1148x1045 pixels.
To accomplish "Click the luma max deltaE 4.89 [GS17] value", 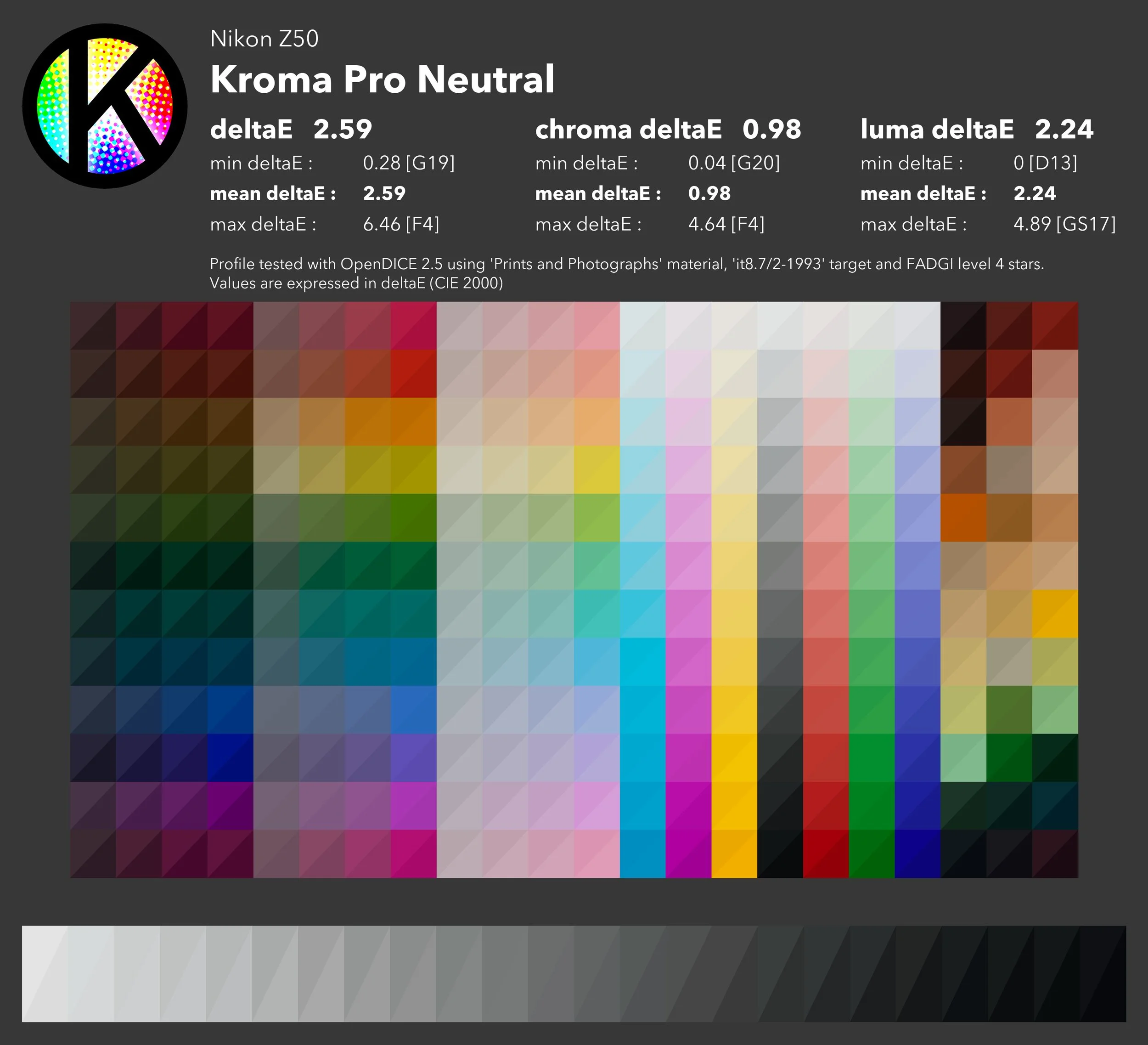I will [x=1064, y=224].
